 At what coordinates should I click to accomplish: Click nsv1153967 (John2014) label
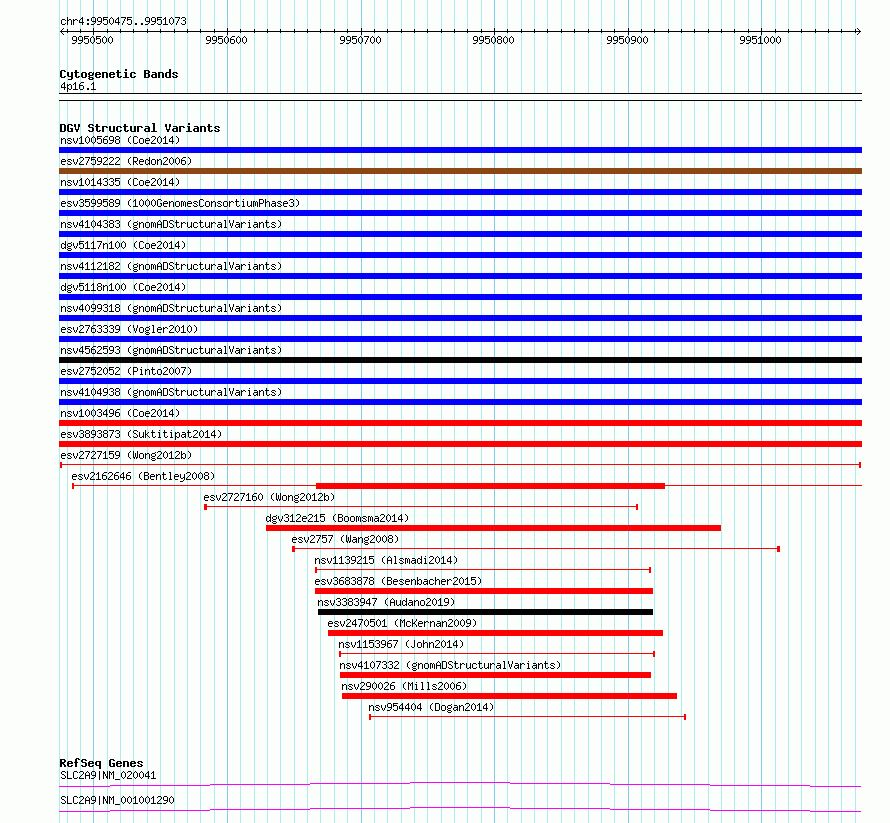click(401, 644)
